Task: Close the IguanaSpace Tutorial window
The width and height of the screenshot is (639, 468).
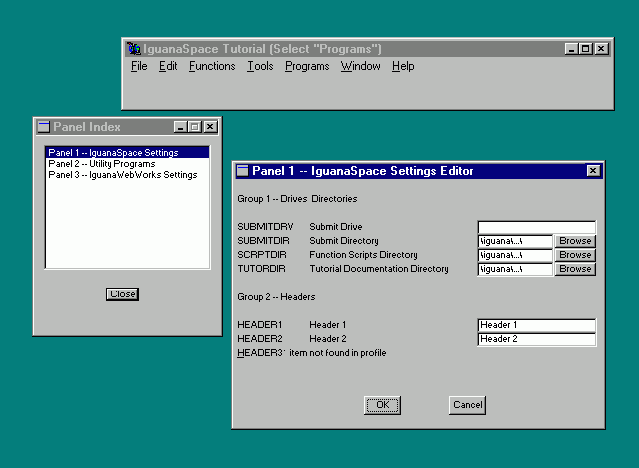Action: click(x=601, y=49)
